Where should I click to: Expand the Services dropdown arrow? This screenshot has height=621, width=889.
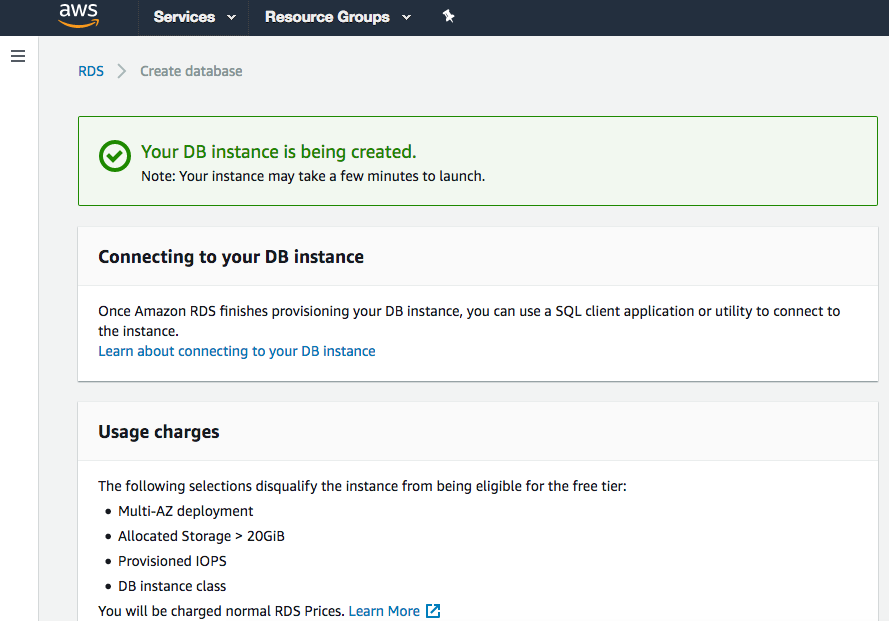click(232, 18)
